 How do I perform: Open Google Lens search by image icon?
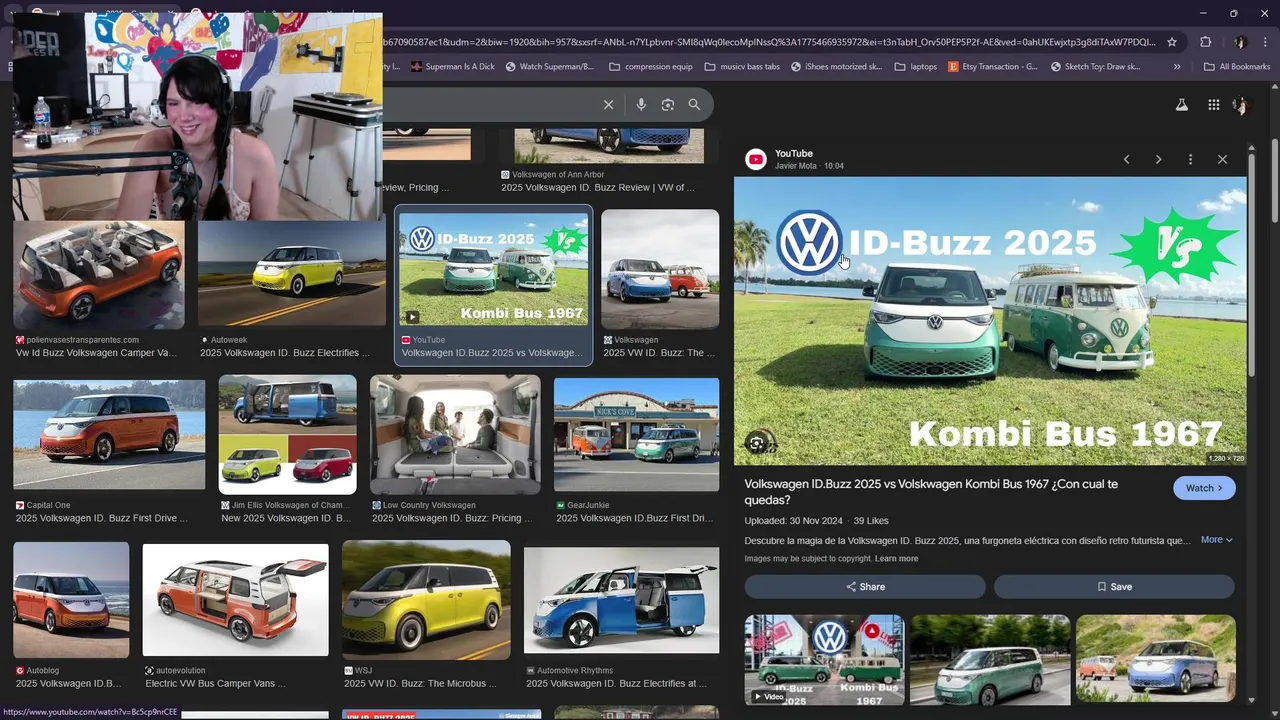[668, 105]
